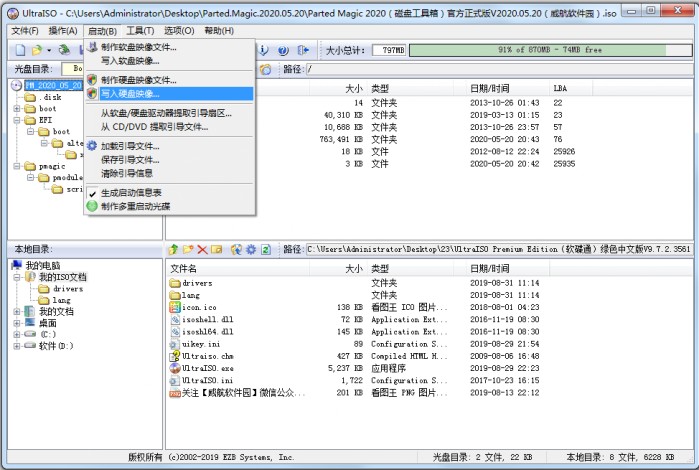The image size is (699, 470).
Task: Expand the 我的文档 tree node
Action: tap(17, 311)
